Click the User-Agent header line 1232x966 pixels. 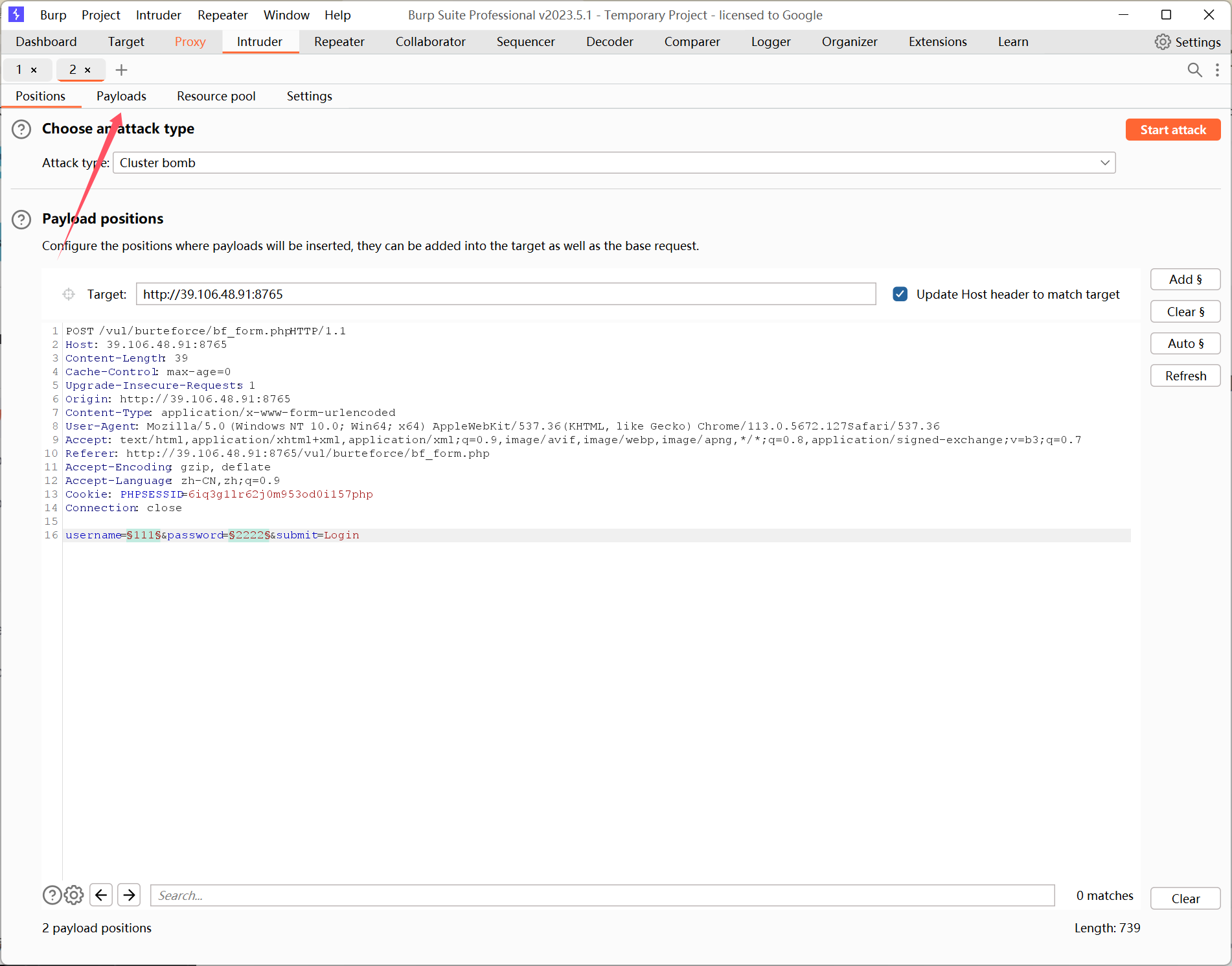503,426
